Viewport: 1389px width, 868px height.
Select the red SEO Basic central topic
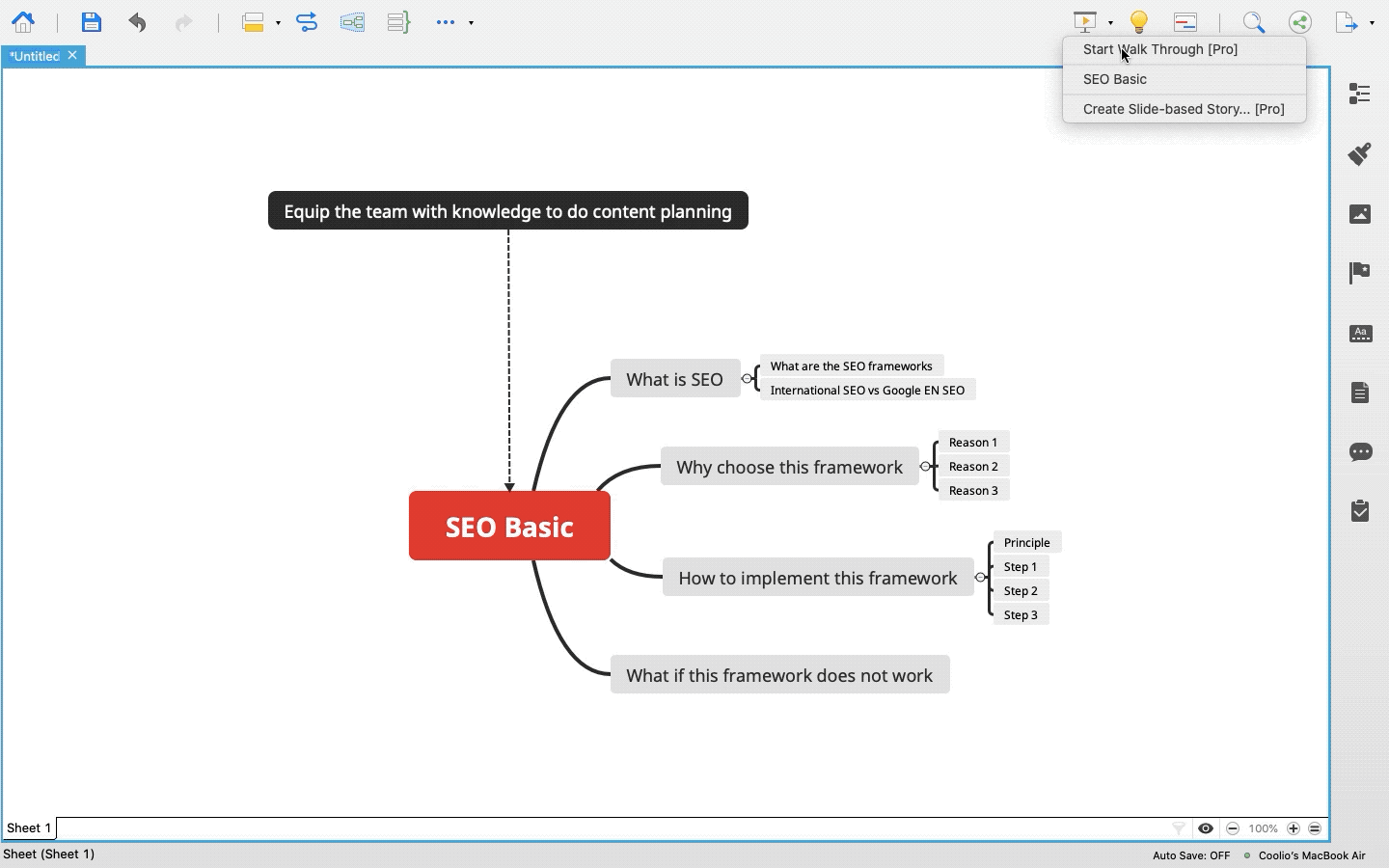tap(509, 526)
